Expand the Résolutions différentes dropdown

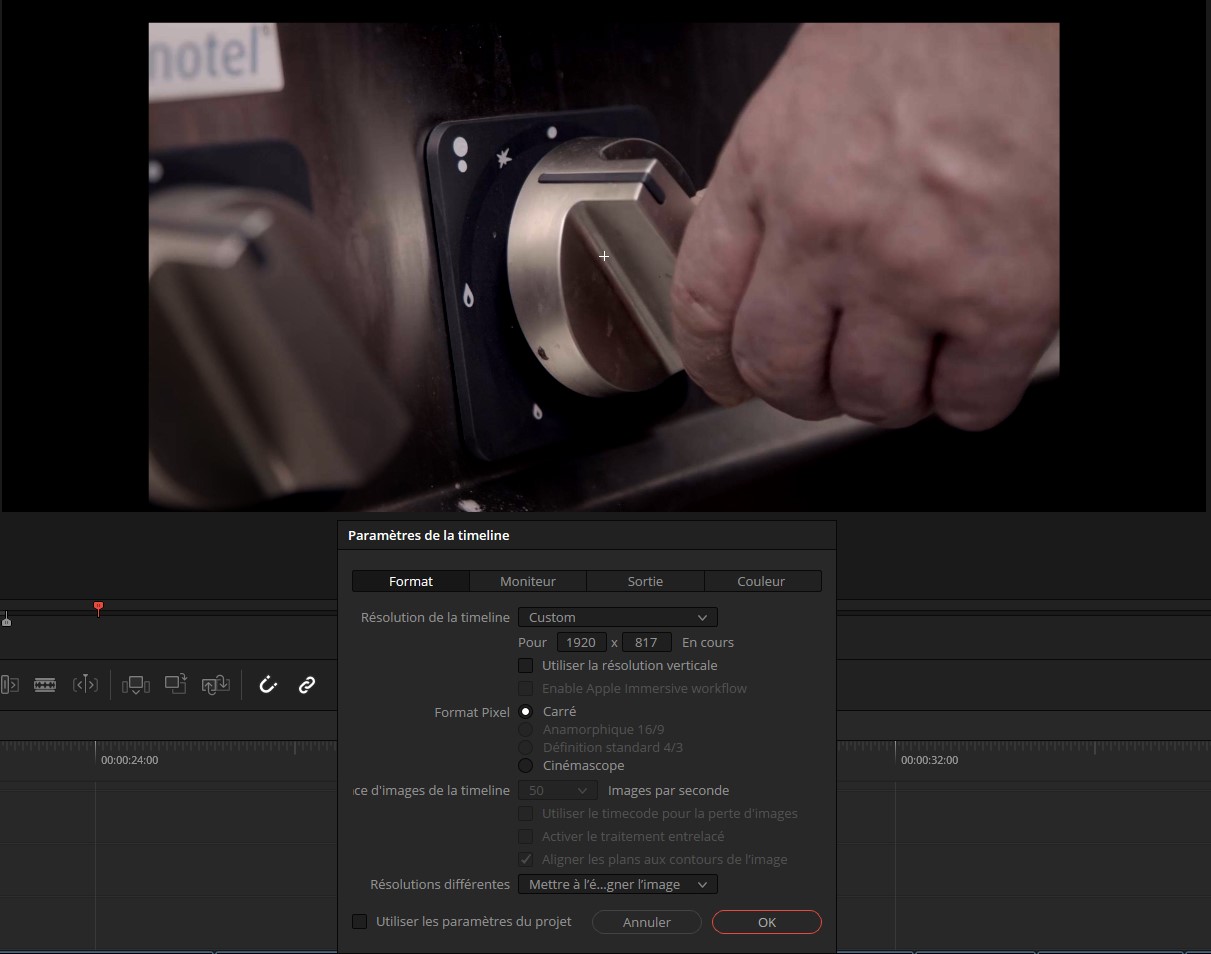[617, 885]
